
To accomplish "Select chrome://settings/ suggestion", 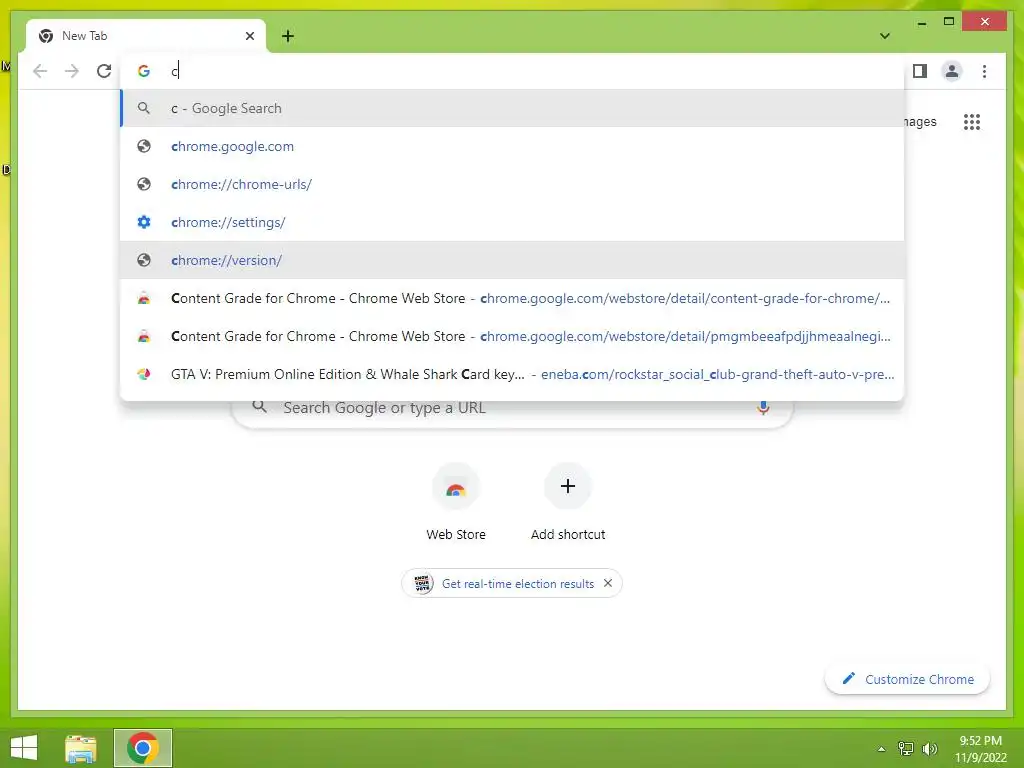I will point(513,222).
